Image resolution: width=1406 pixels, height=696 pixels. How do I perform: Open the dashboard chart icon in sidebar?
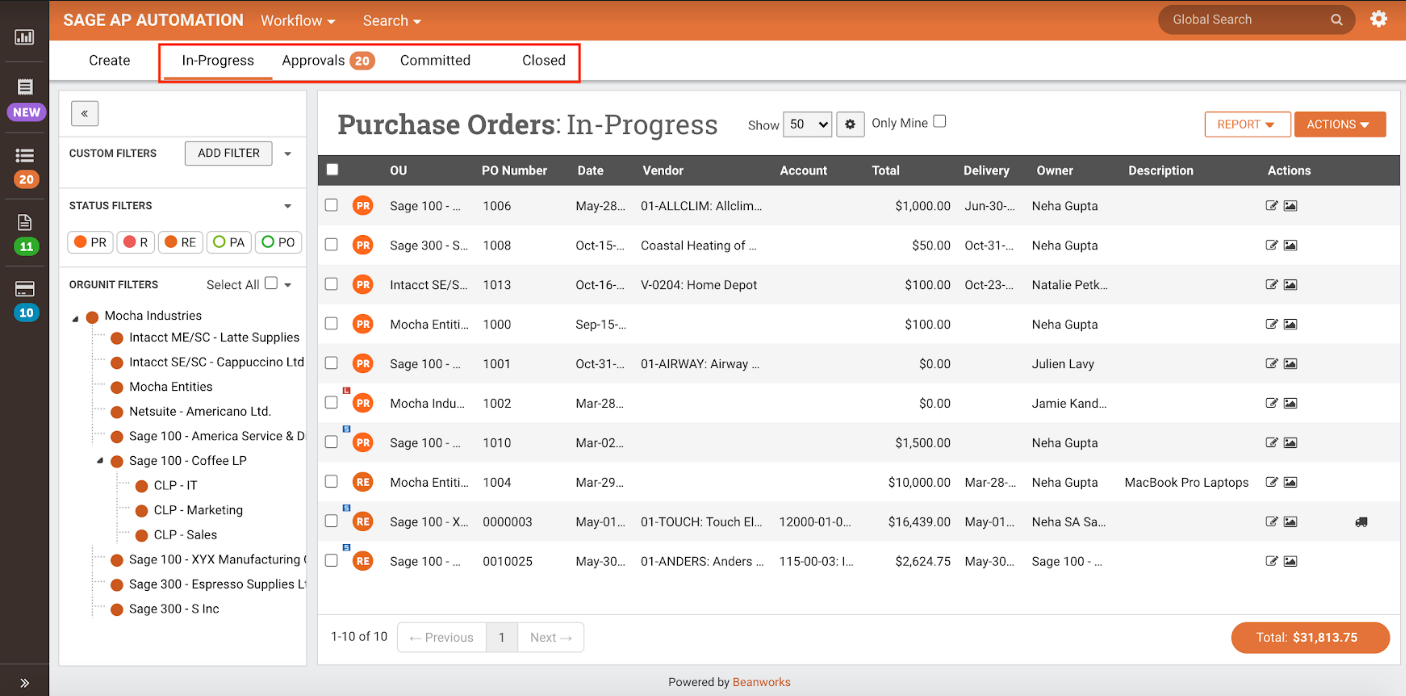[24, 37]
